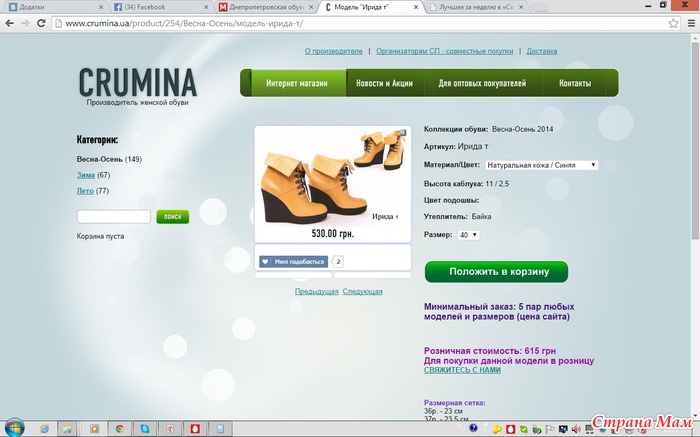This screenshot has height=437, width=700.
Task: Go to Предыдущая product link
Action: coord(317,291)
